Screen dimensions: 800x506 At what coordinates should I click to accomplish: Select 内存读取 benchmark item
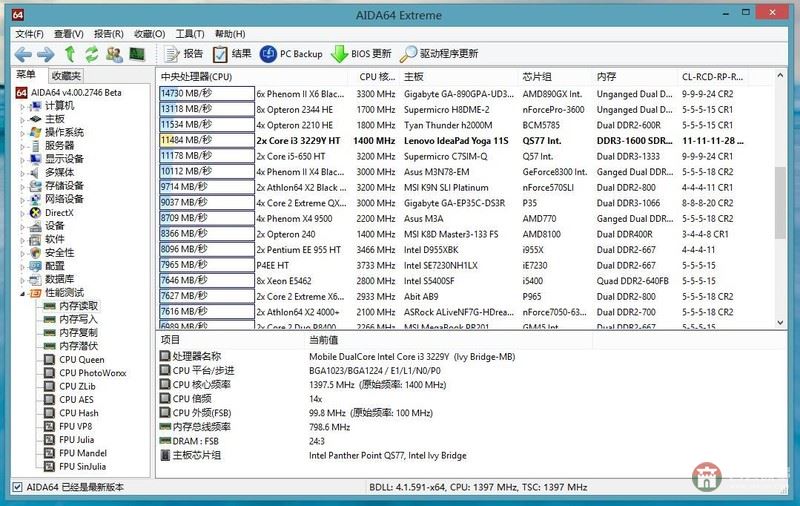pos(78,306)
